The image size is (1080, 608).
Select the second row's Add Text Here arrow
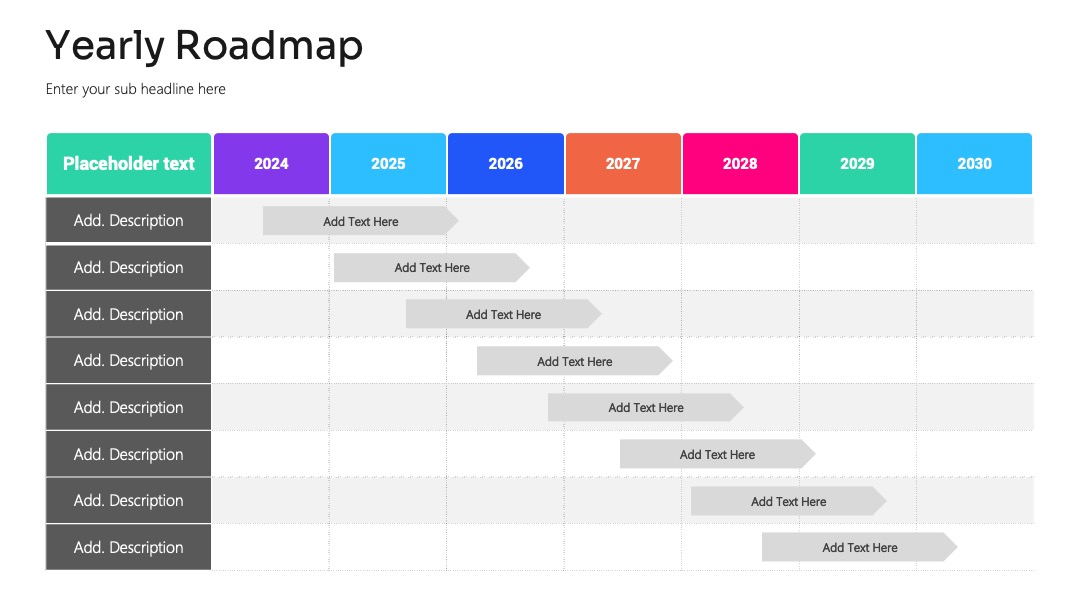click(432, 268)
